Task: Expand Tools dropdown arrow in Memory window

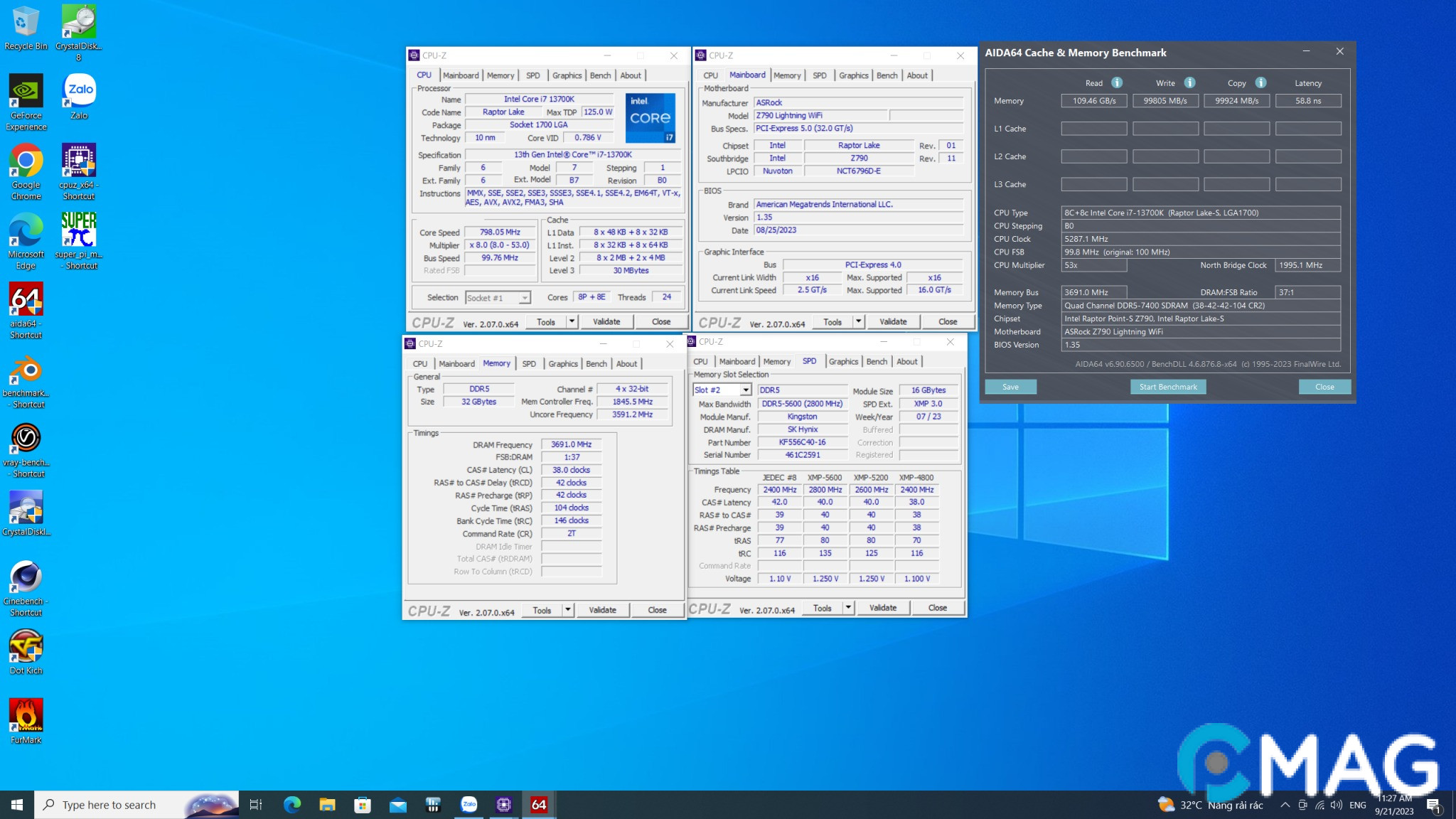Action: [x=567, y=610]
